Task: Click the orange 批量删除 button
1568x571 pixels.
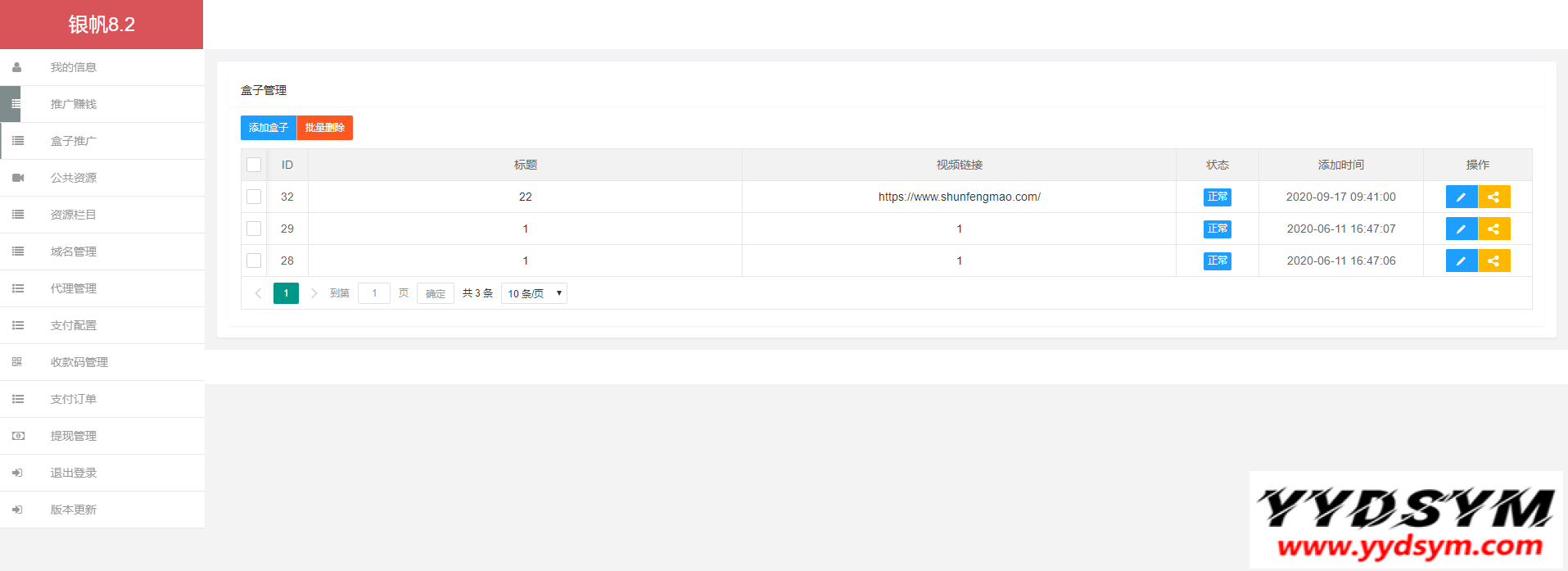Action: [325, 128]
